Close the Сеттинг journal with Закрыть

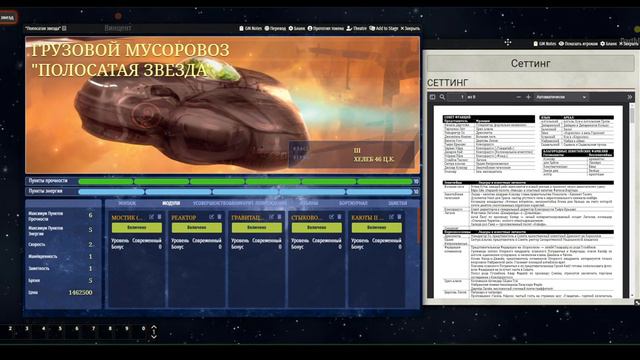(629, 43)
